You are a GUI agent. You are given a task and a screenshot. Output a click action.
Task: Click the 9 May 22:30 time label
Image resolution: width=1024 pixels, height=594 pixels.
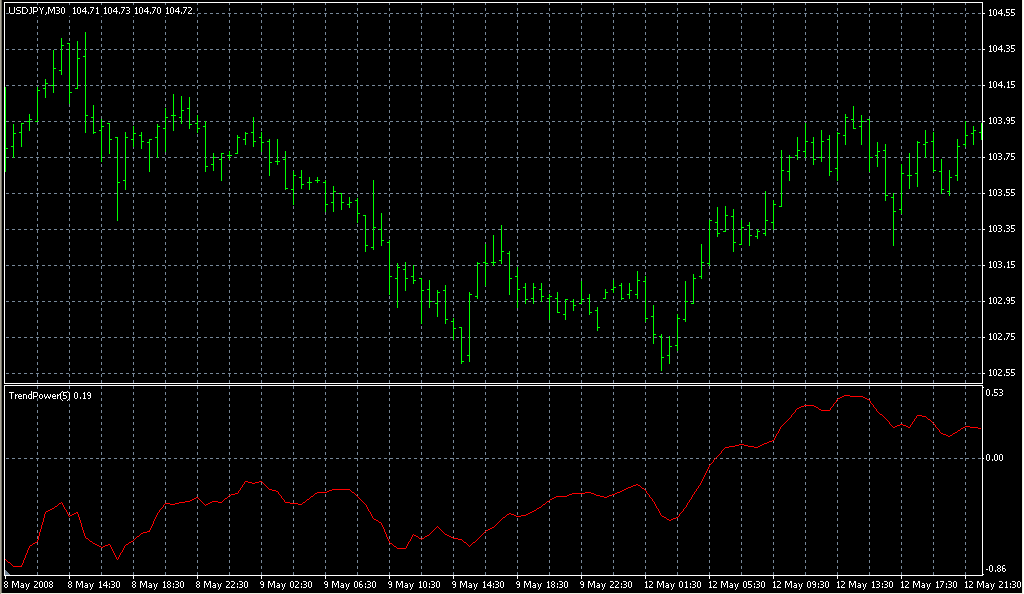pyautogui.click(x=606, y=585)
